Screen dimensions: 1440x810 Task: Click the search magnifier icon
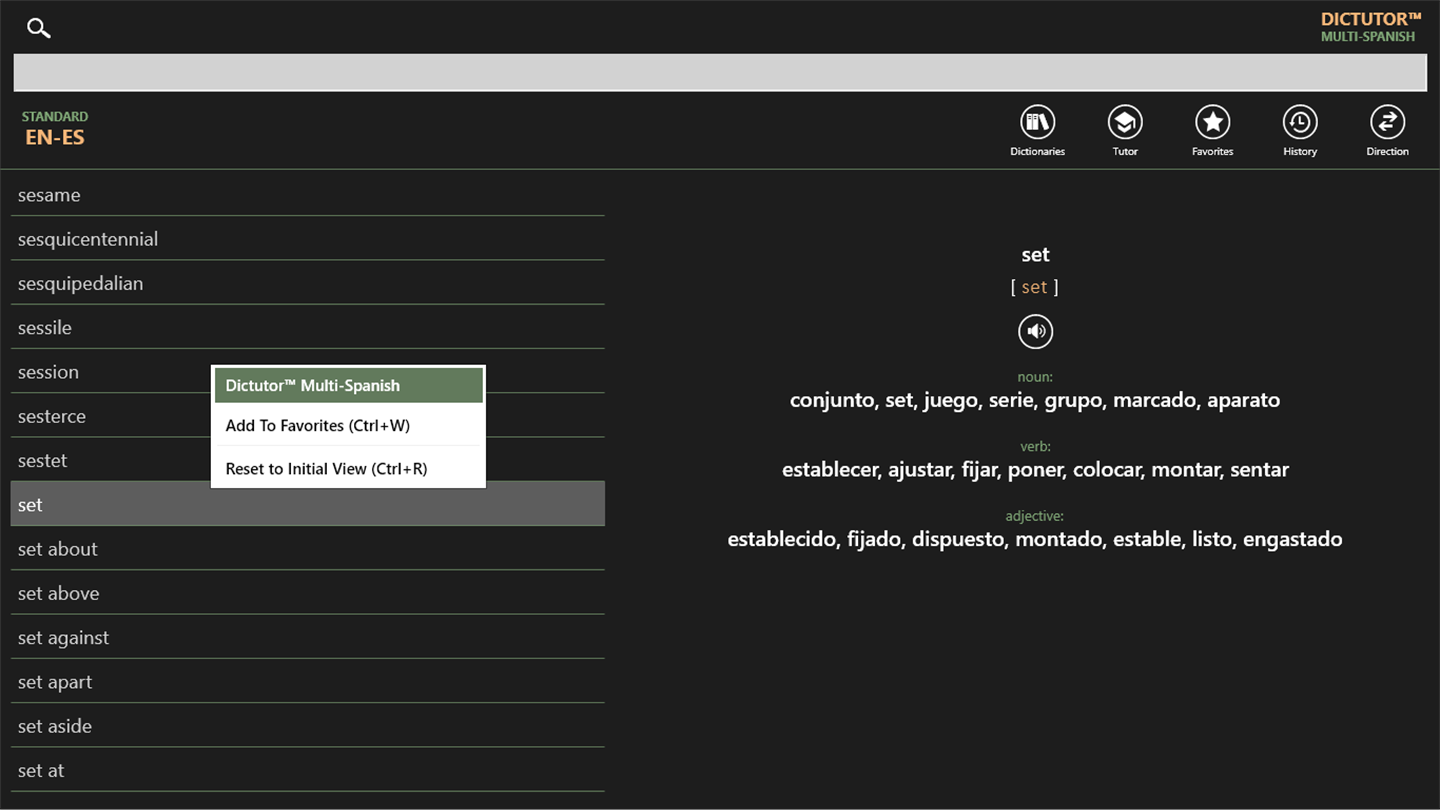point(38,28)
